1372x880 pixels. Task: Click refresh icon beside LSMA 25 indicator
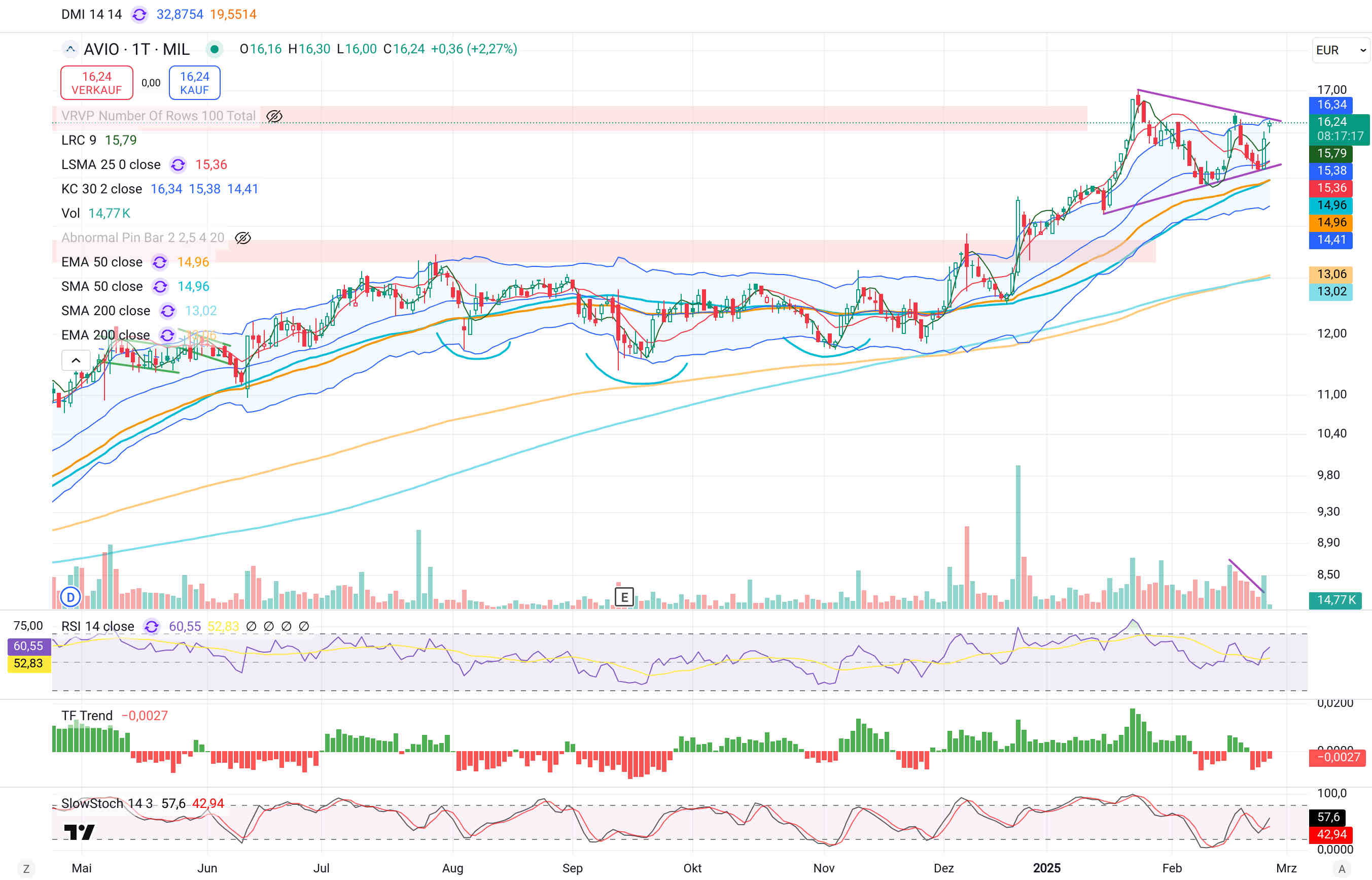(178, 165)
